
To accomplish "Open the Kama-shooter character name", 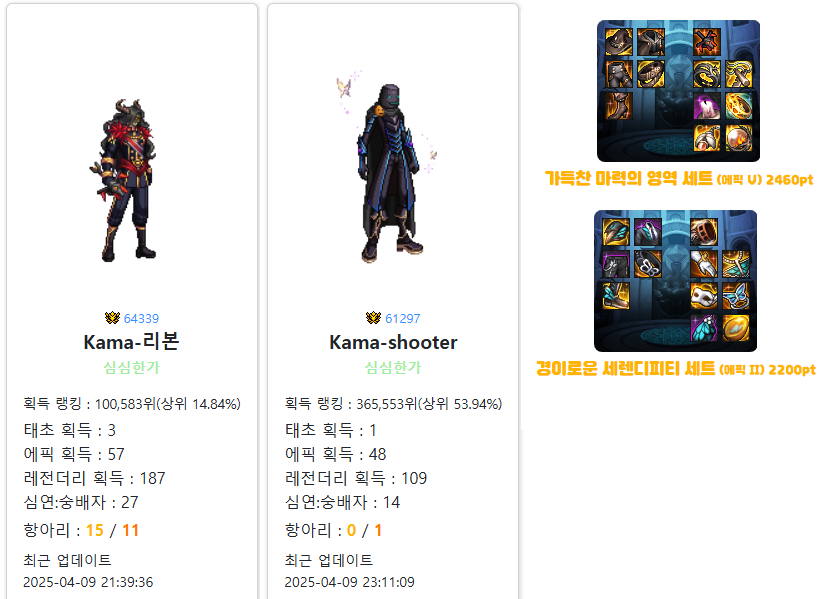I will [393, 342].
